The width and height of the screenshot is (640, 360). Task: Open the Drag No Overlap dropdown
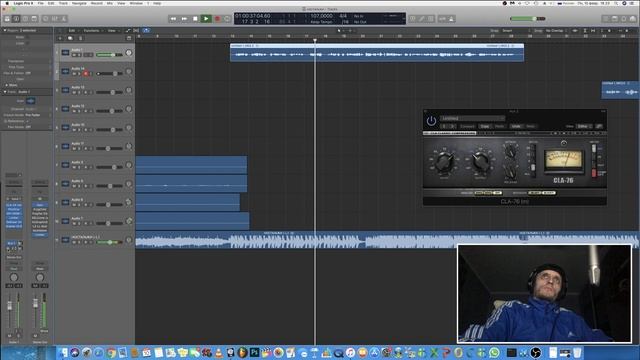pos(556,31)
